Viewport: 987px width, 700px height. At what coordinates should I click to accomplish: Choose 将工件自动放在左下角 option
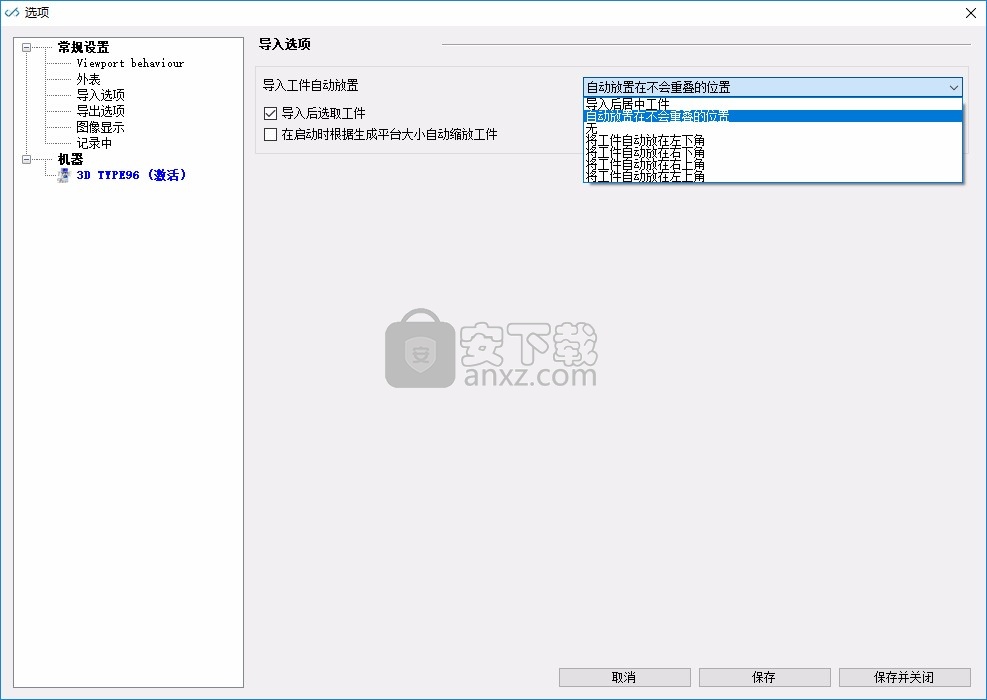pyautogui.click(x=773, y=140)
